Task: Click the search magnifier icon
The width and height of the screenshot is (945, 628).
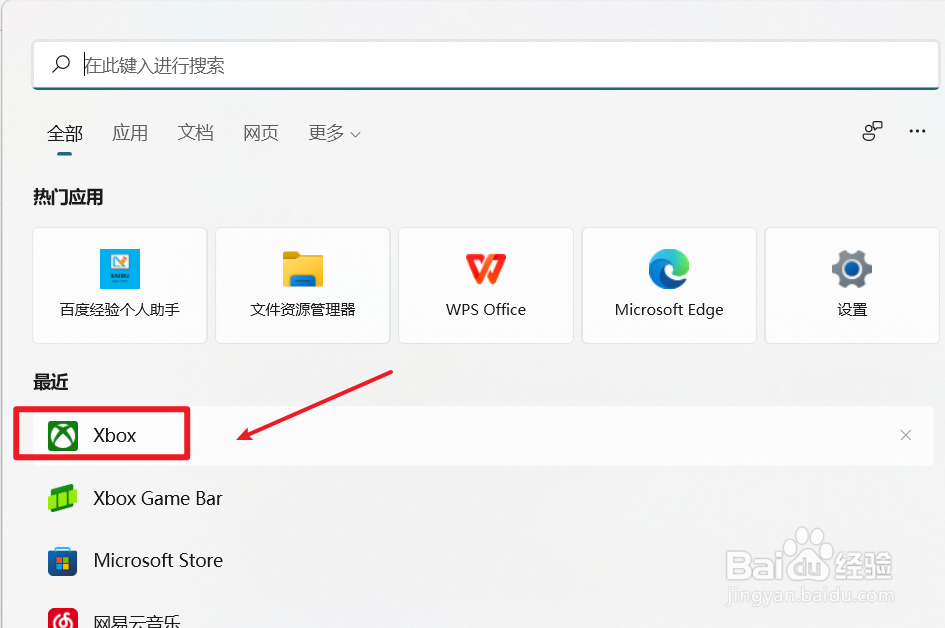Action: (61, 64)
